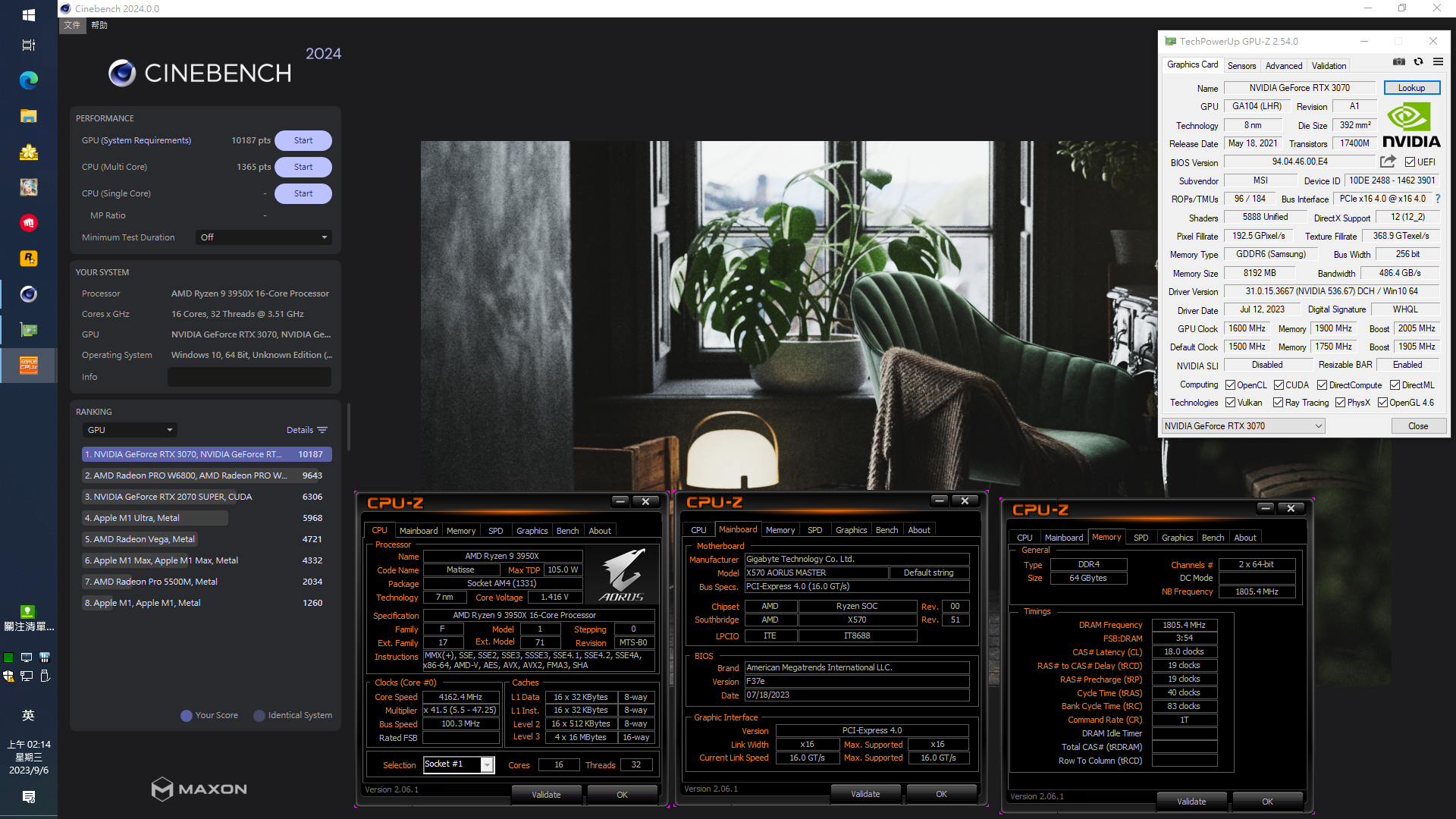Switch to the Sensors tab in GPU-Z
Image resolution: width=1456 pixels, height=819 pixels.
(x=1241, y=66)
